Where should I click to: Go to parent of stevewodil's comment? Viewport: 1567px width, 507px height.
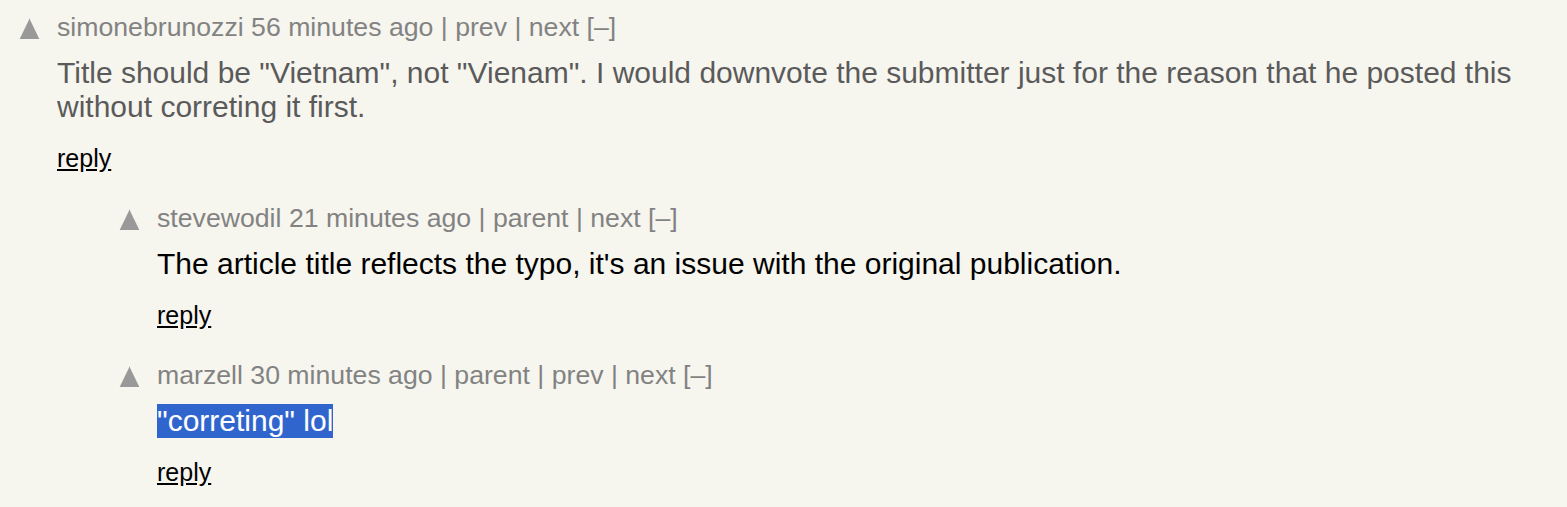pos(530,218)
